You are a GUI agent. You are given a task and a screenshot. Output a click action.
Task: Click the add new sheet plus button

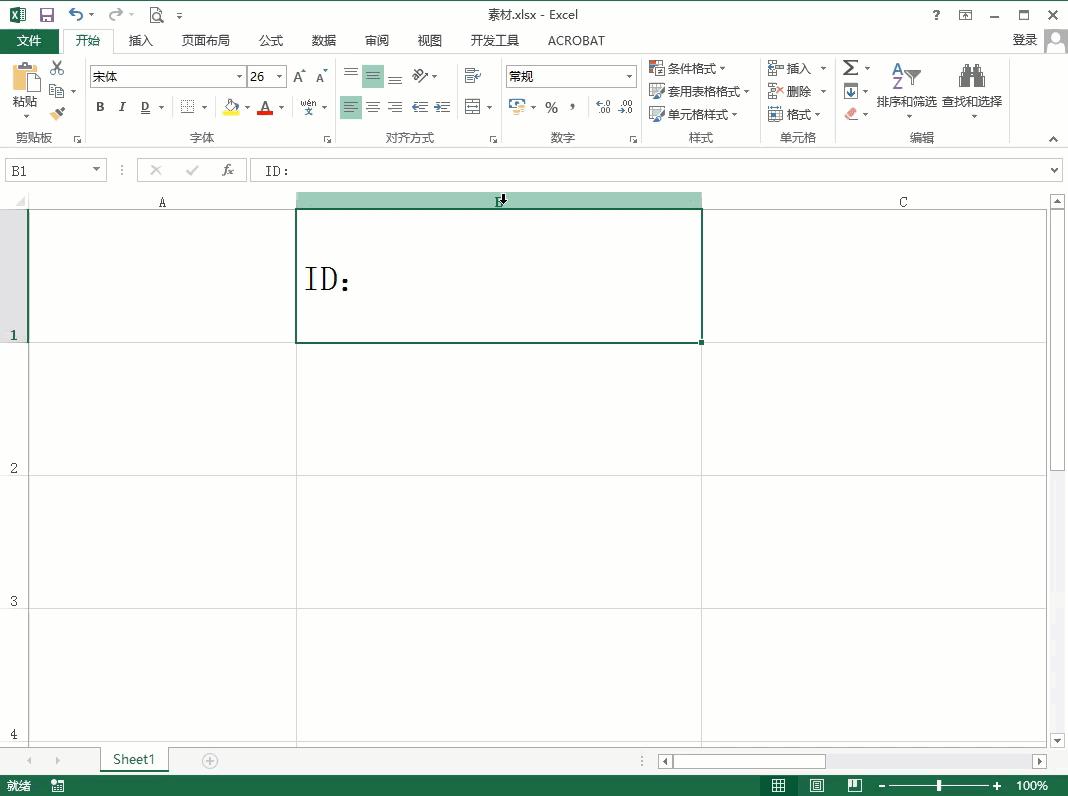coord(210,761)
